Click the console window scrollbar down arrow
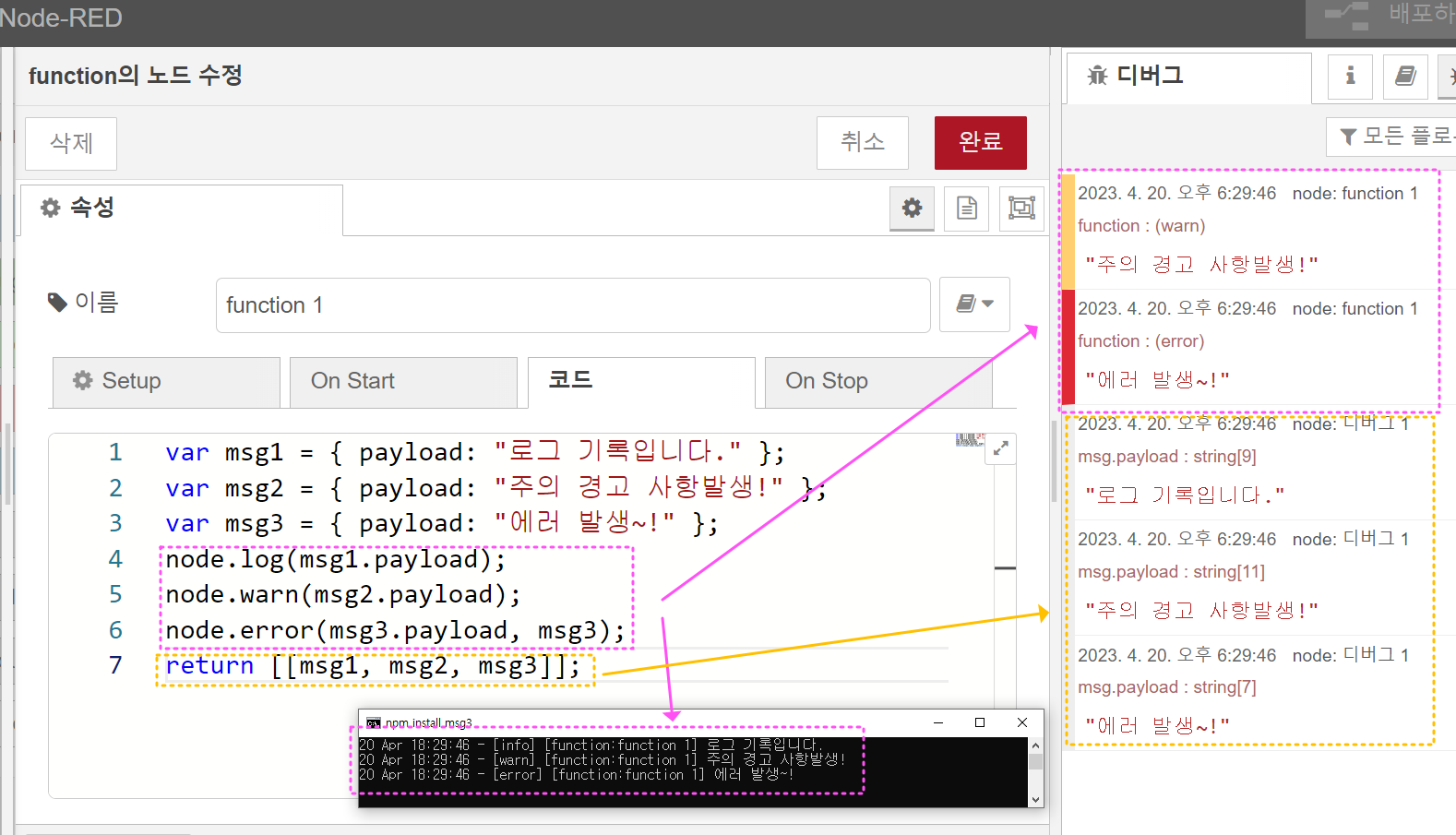 [1035, 800]
